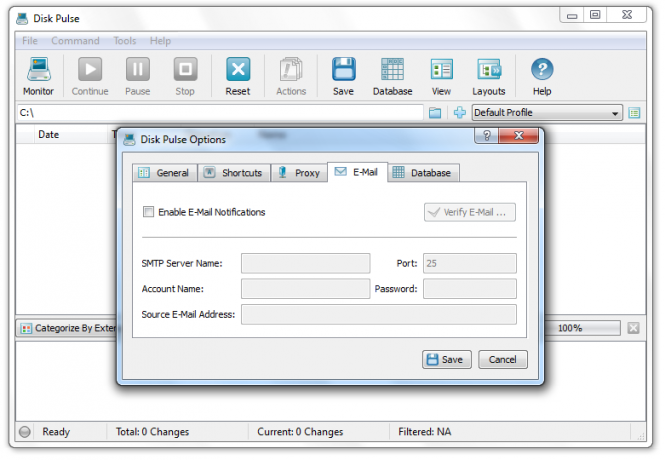665x460 pixels.
Task: Open the Categorize By Extension selector
Action: point(68,328)
